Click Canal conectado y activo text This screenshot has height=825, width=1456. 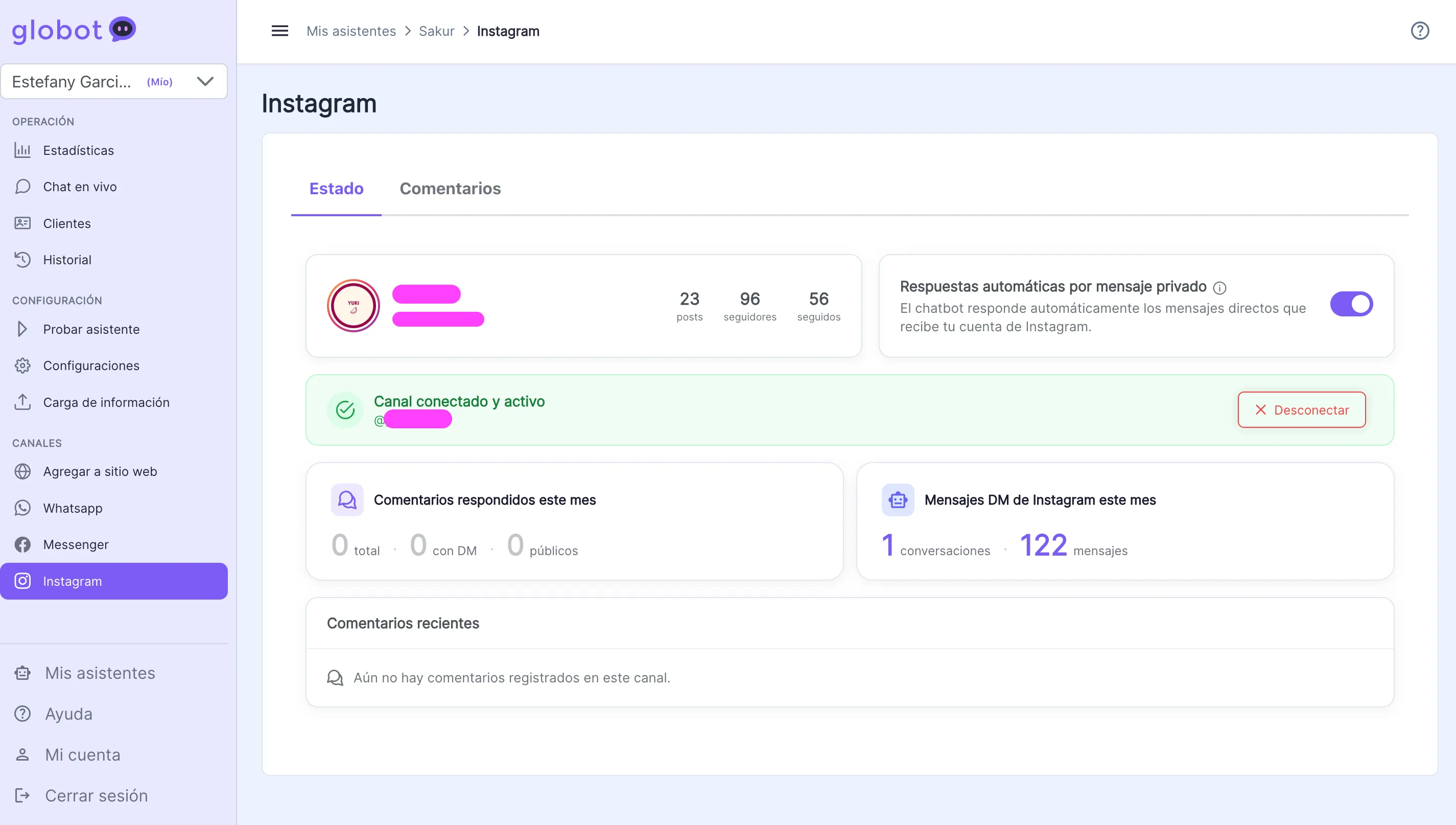(x=459, y=401)
